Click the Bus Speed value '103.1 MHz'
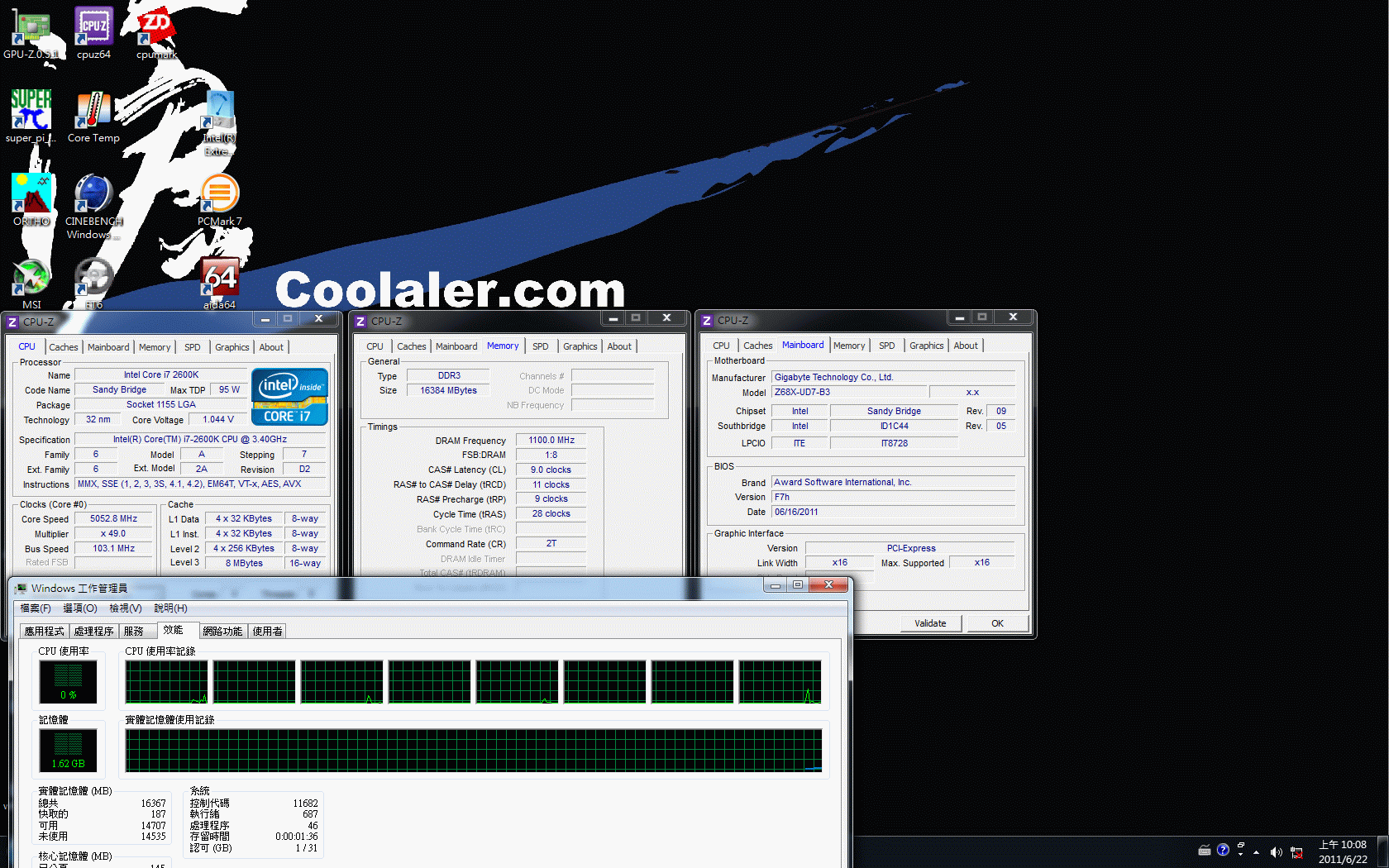1389x868 pixels. tap(114, 549)
